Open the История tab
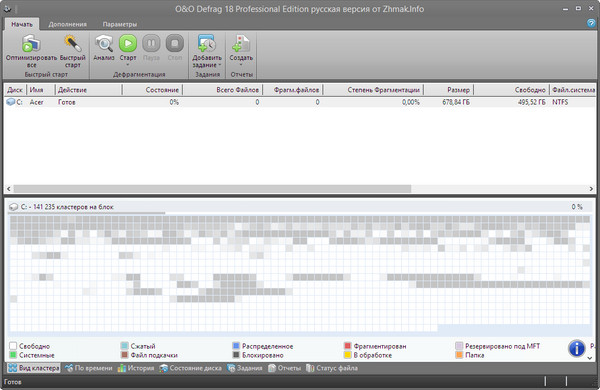The width and height of the screenshot is (600, 390). (x=136, y=368)
